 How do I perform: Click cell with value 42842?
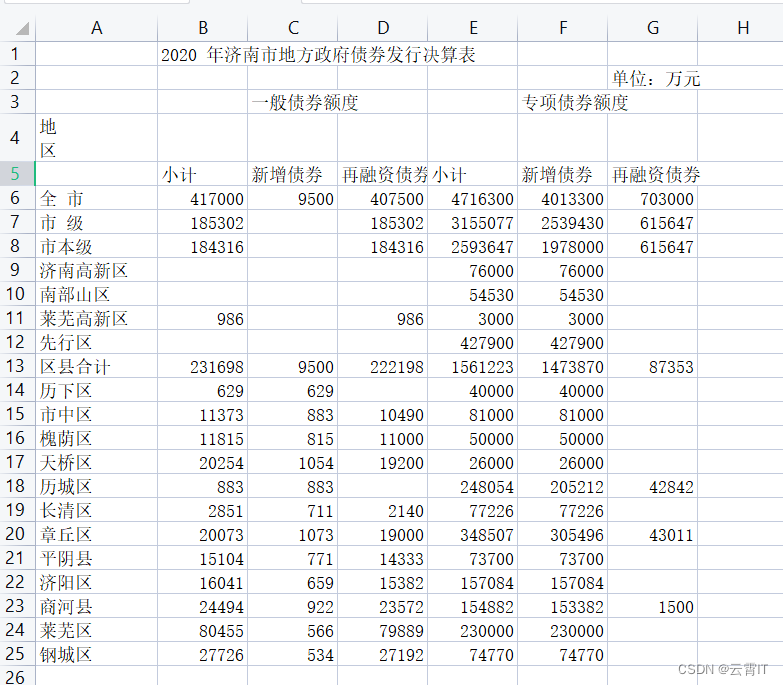(652, 486)
